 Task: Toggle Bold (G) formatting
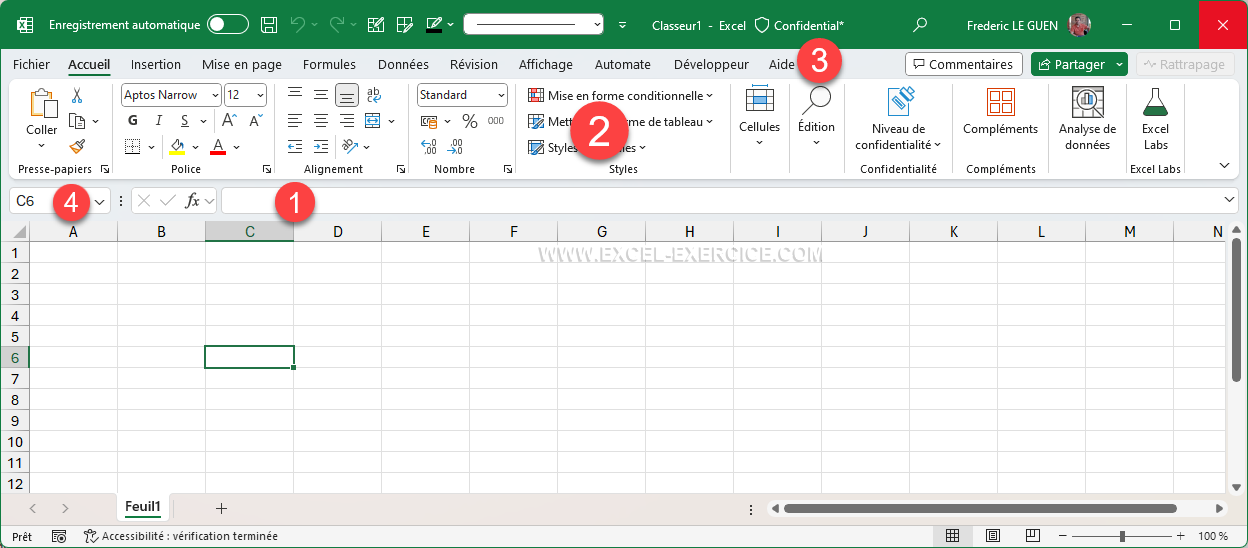(x=133, y=121)
